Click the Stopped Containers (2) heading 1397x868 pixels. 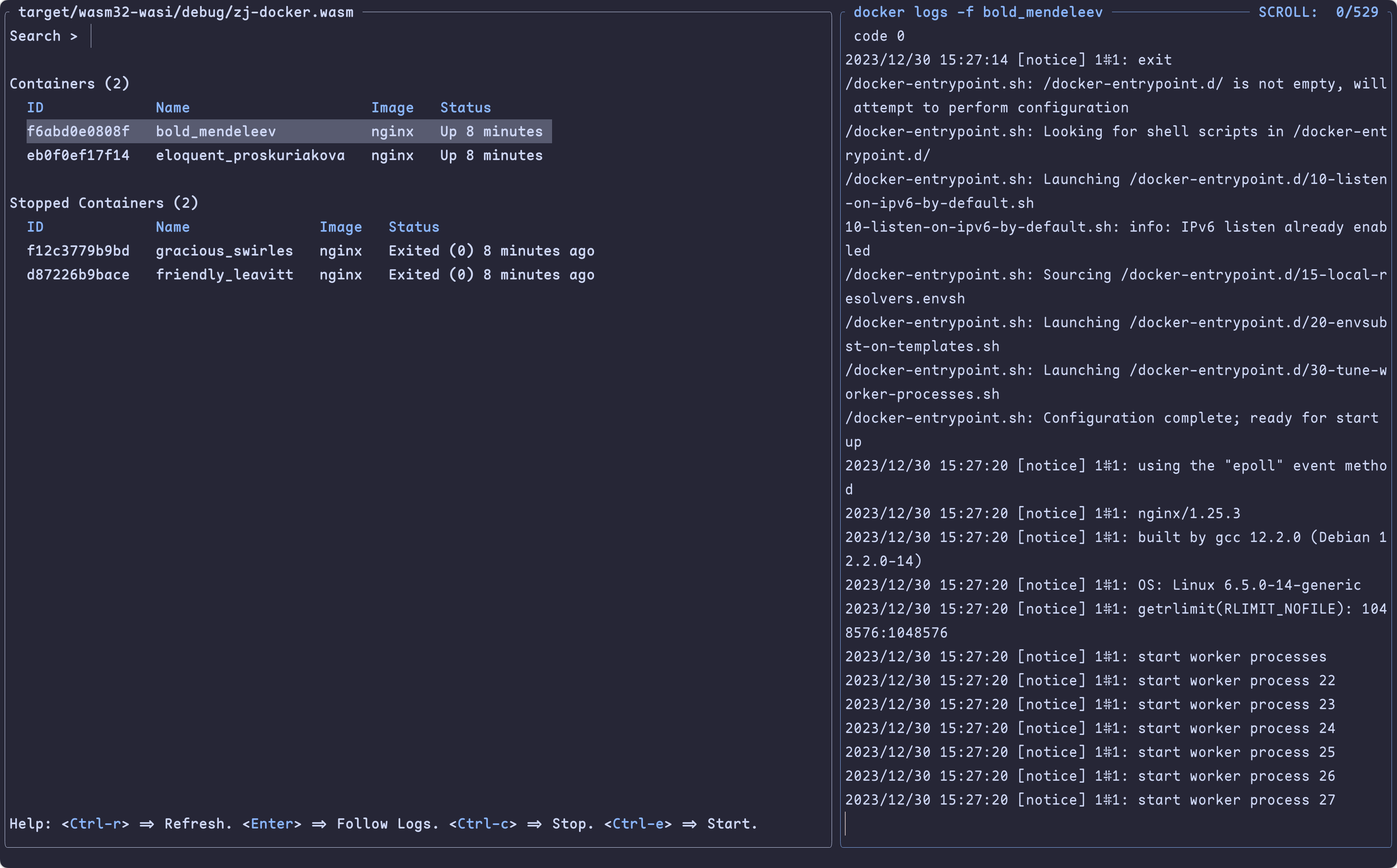click(x=104, y=203)
